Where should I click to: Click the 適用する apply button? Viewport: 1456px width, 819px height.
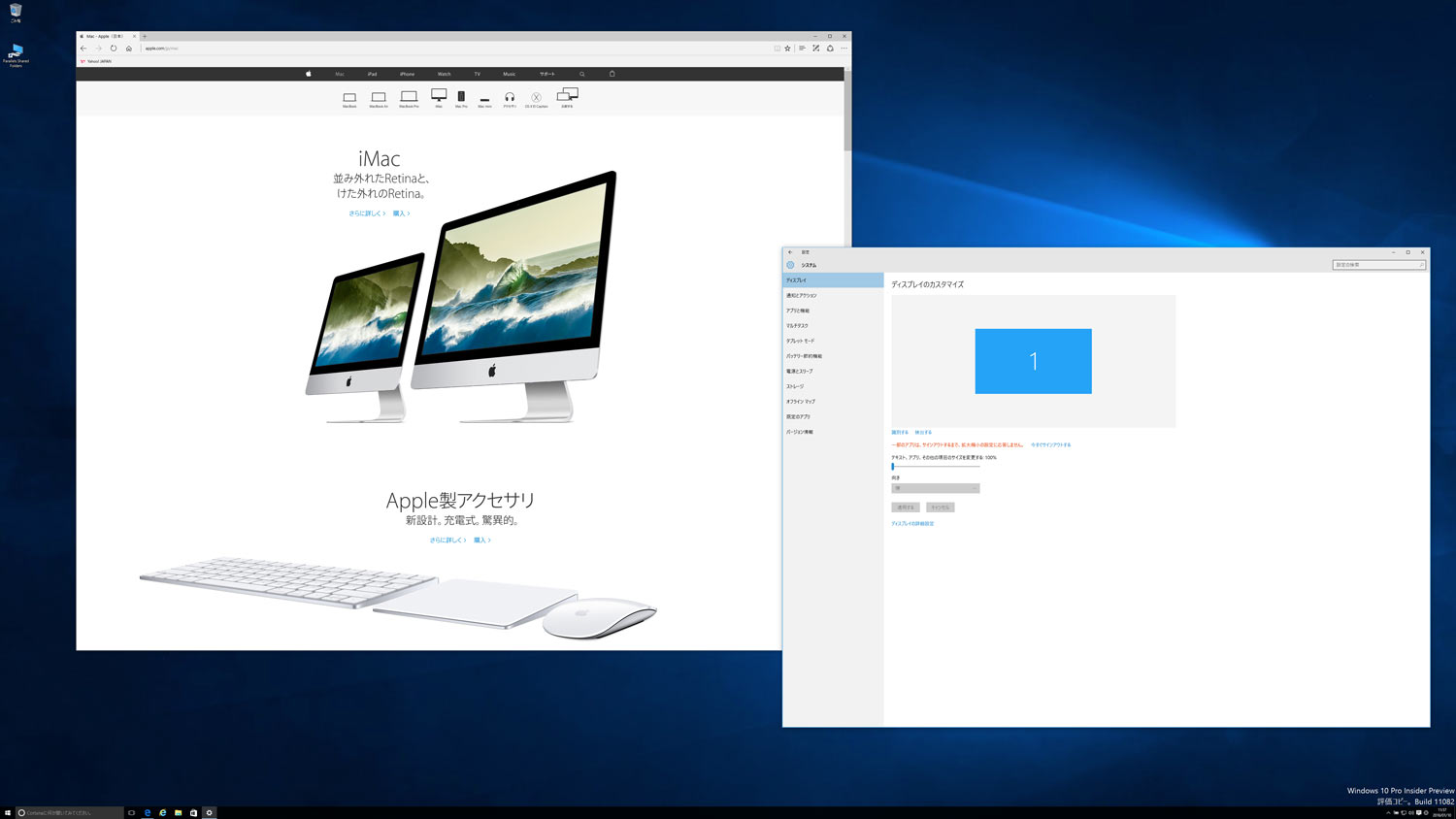click(906, 508)
